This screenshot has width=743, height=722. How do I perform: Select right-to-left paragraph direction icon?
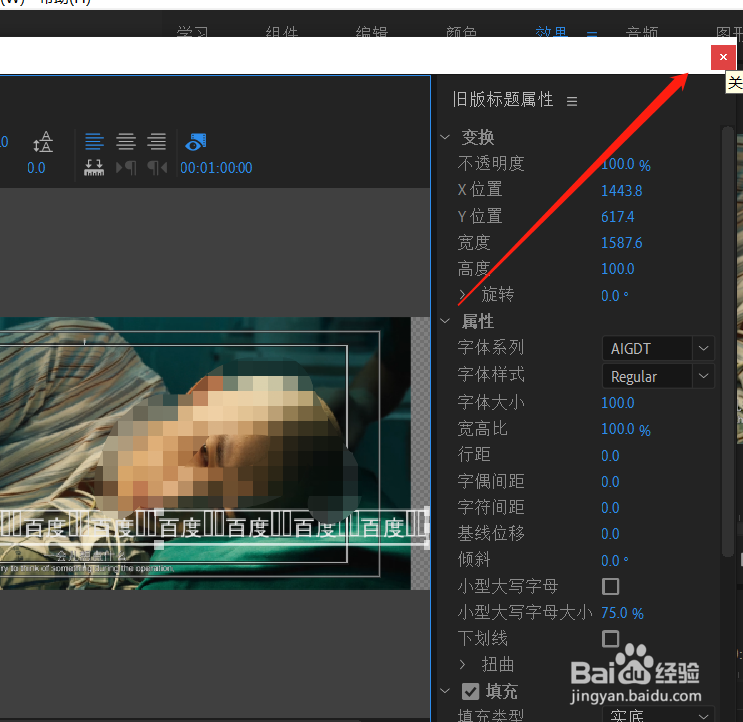click(157, 168)
